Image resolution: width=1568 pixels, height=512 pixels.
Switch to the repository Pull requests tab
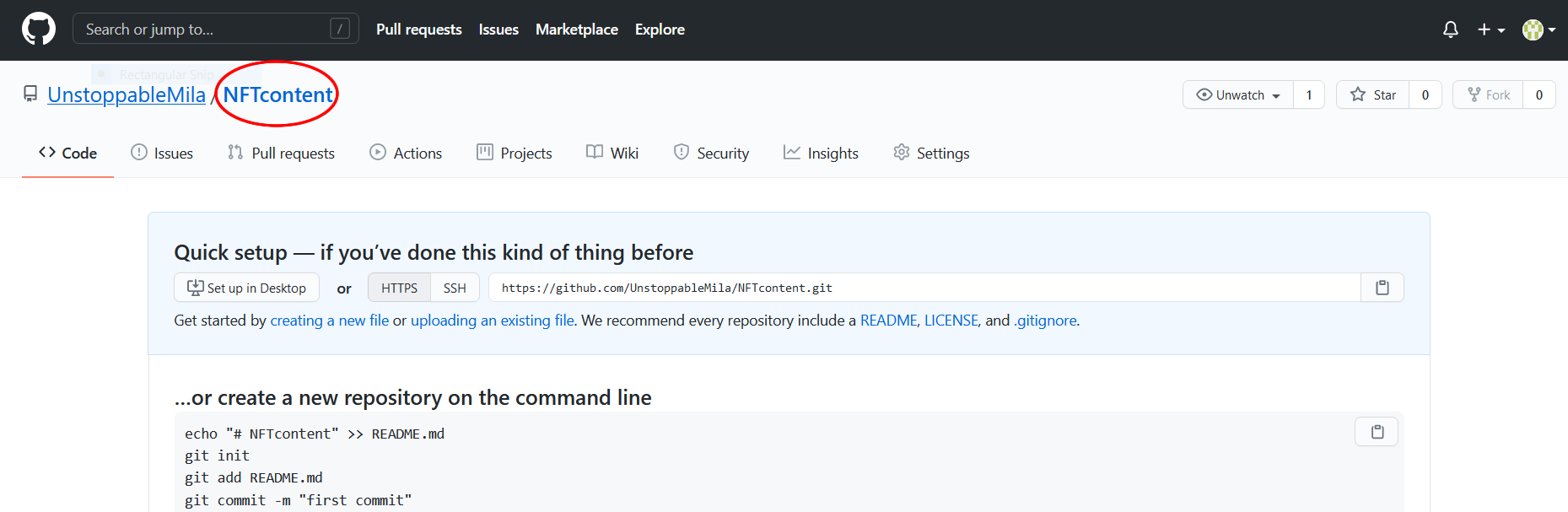[x=281, y=153]
